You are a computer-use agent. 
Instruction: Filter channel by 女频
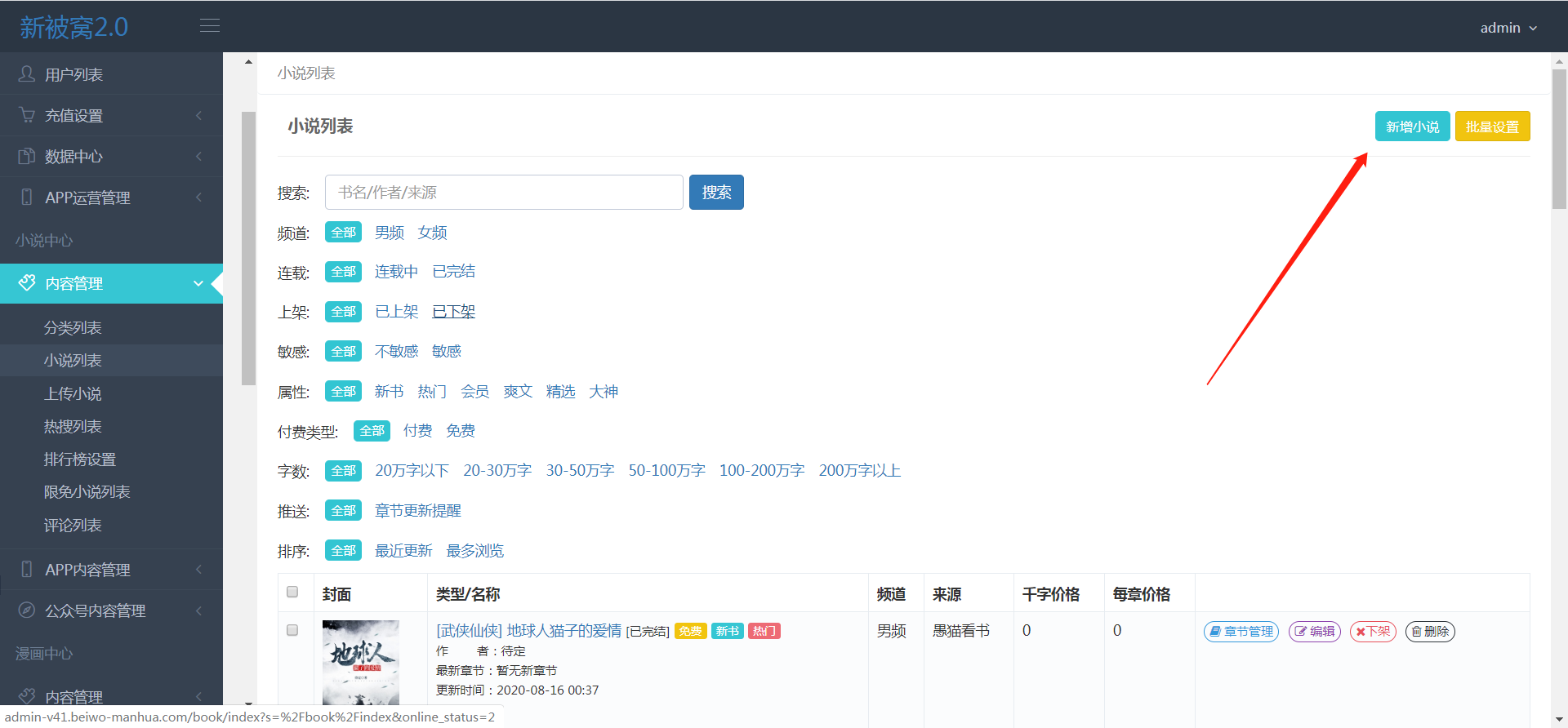pyautogui.click(x=433, y=233)
